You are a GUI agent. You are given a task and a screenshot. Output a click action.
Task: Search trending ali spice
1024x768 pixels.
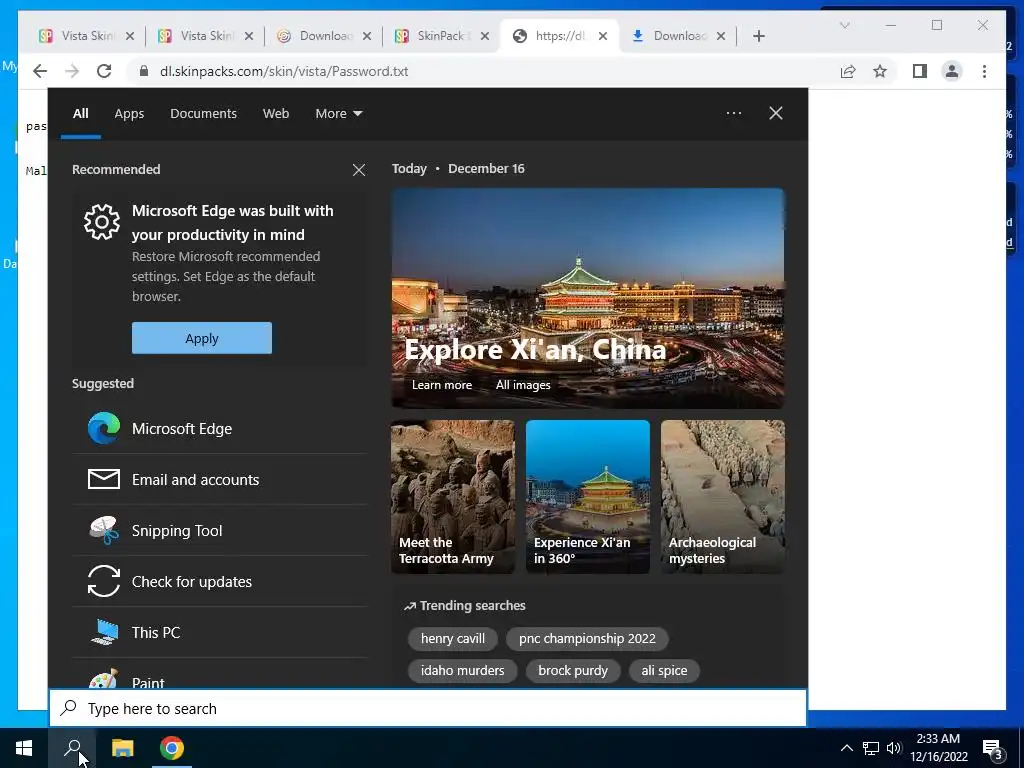coord(664,671)
